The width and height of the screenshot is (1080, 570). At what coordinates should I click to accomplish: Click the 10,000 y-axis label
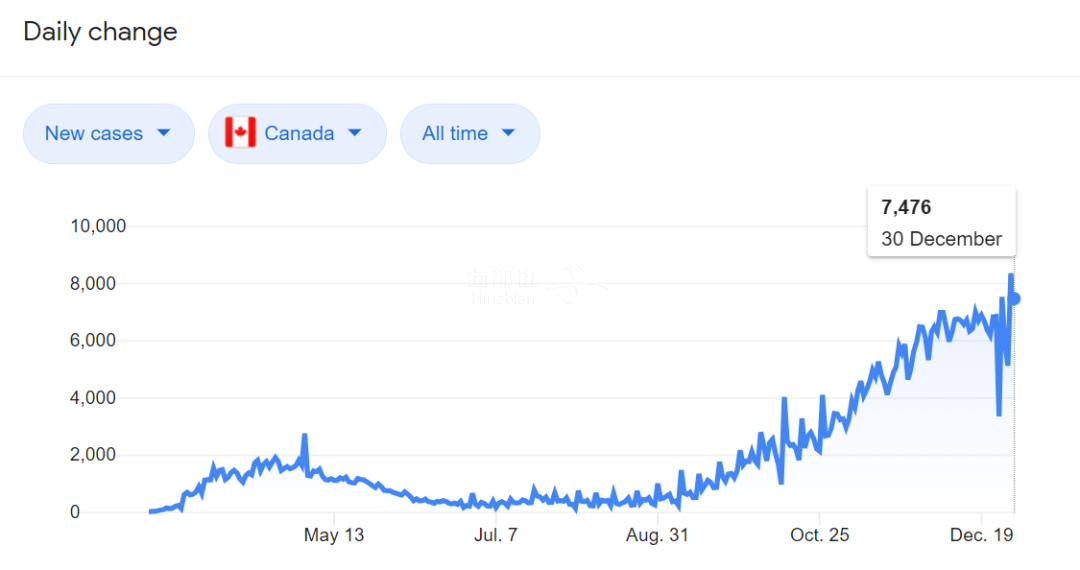98,226
